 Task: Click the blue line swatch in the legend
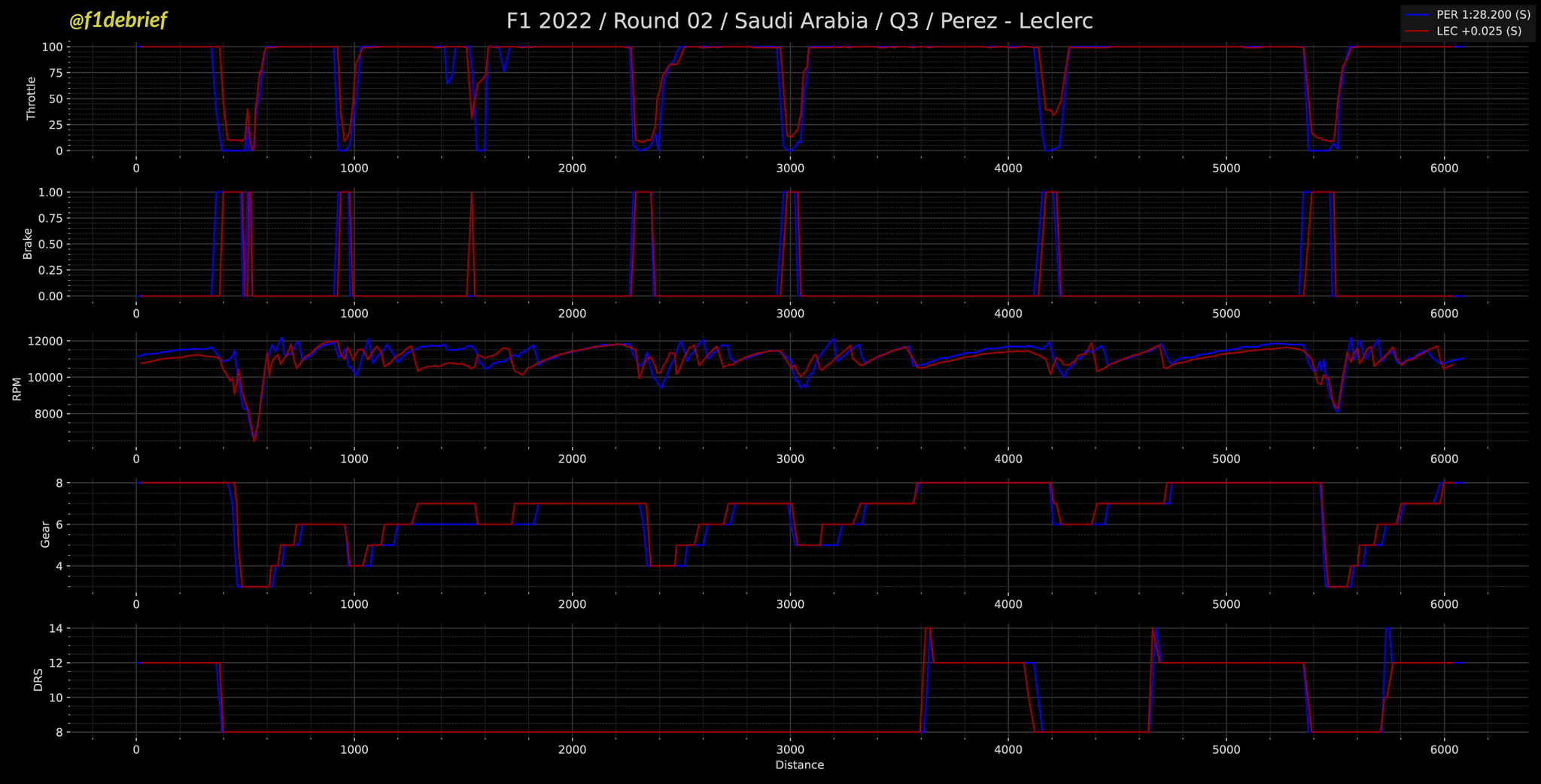(x=1418, y=15)
